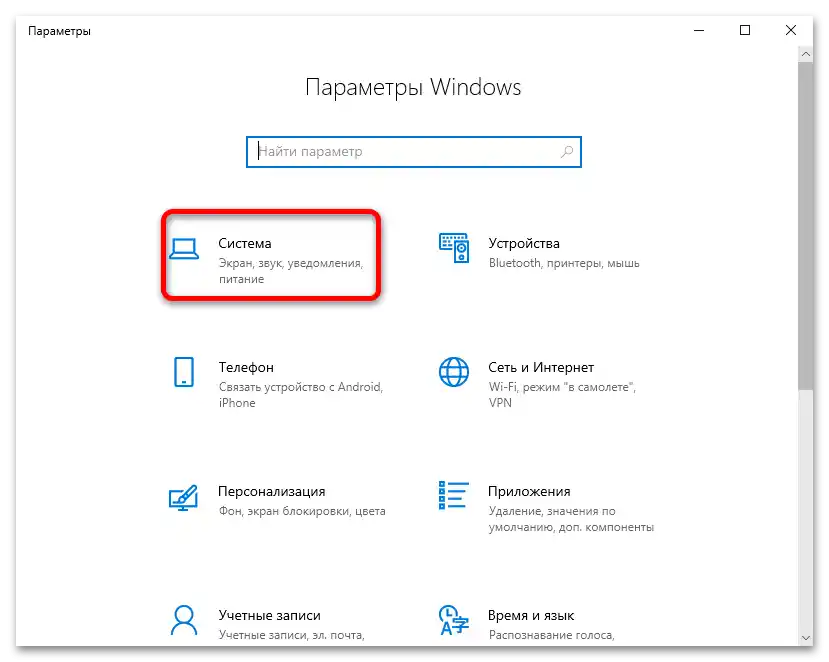Image resolution: width=829 pixels, height=662 pixels.
Task: Focus the Найти параметр search field
Action: [x=414, y=152]
